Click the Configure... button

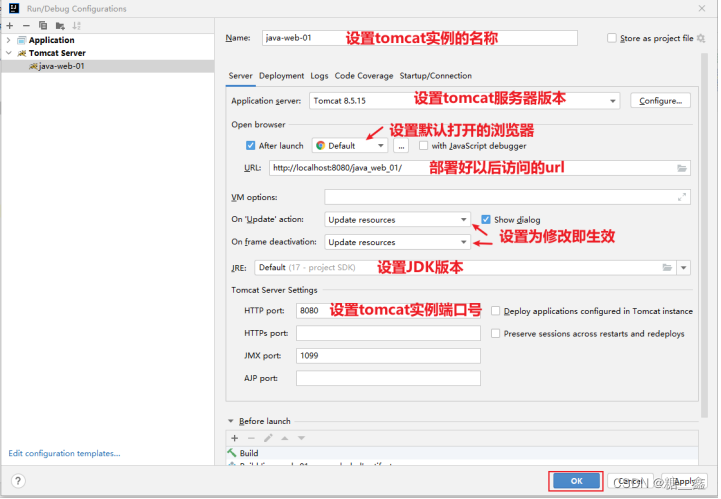click(x=660, y=101)
